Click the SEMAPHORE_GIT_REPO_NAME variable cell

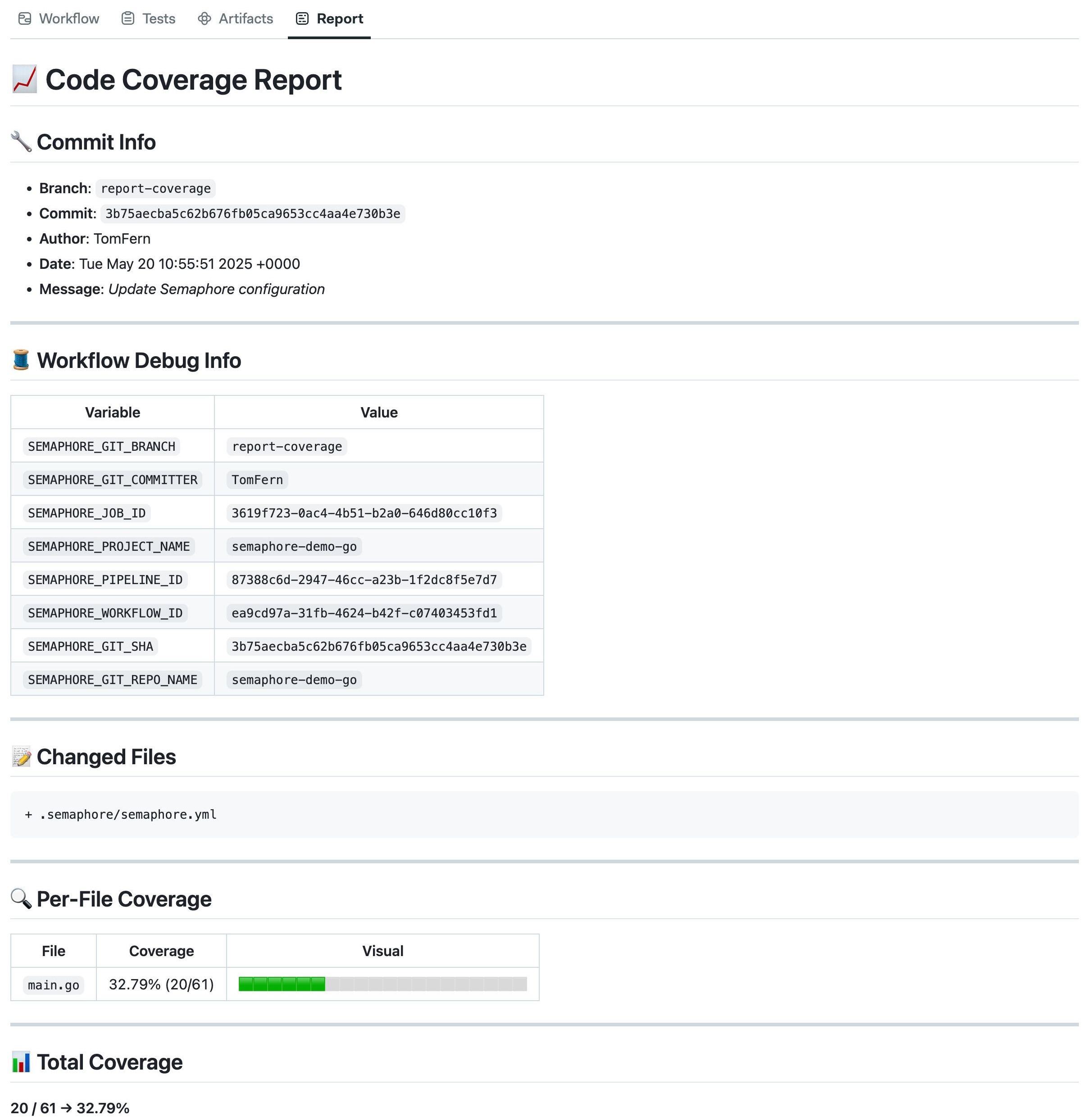click(x=113, y=680)
